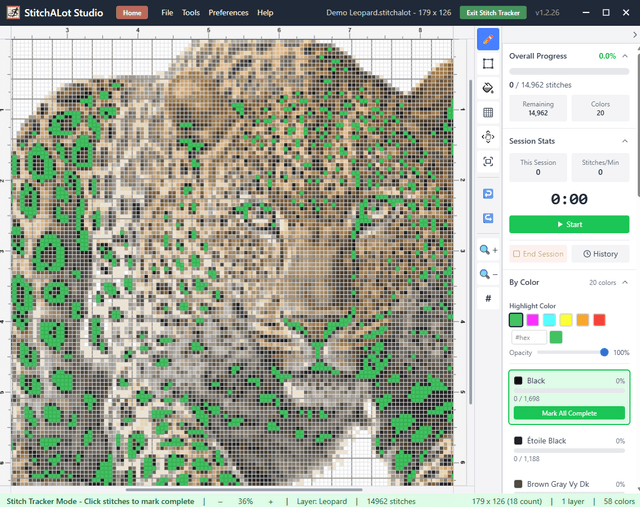The image size is (640, 507).
Task: Undo the last action
Action: click(x=488, y=193)
